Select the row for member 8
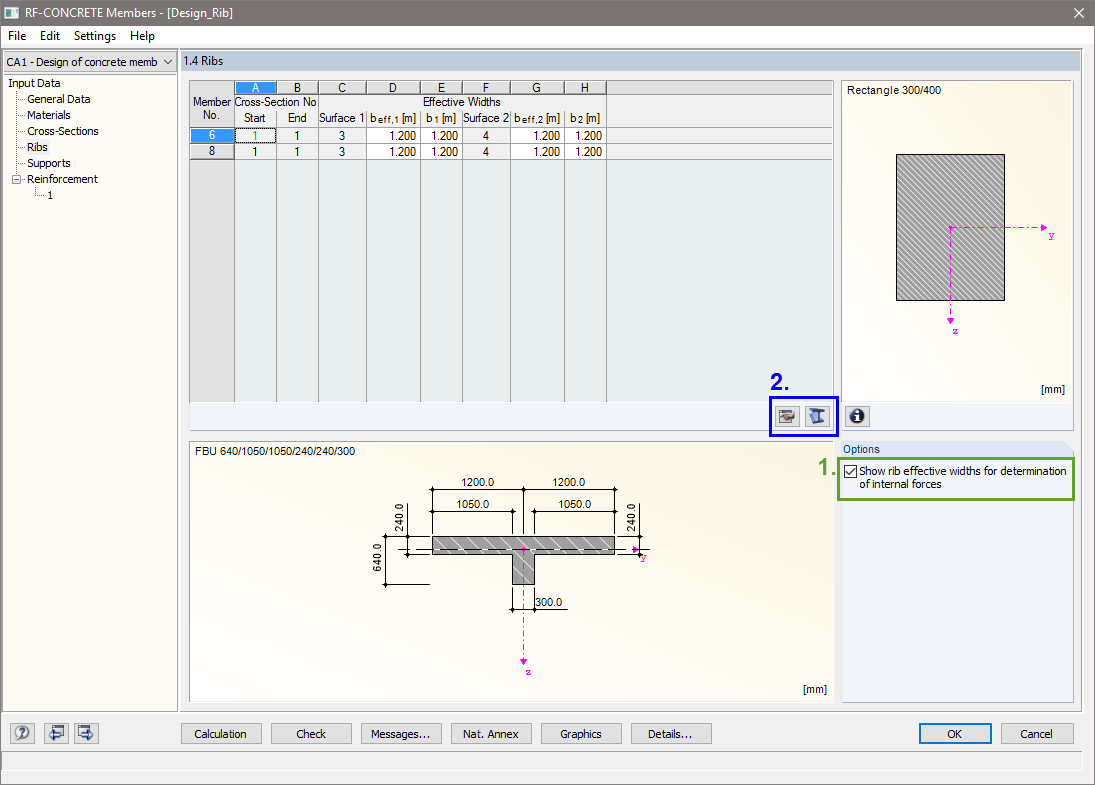This screenshot has width=1095, height=785. 211,151
